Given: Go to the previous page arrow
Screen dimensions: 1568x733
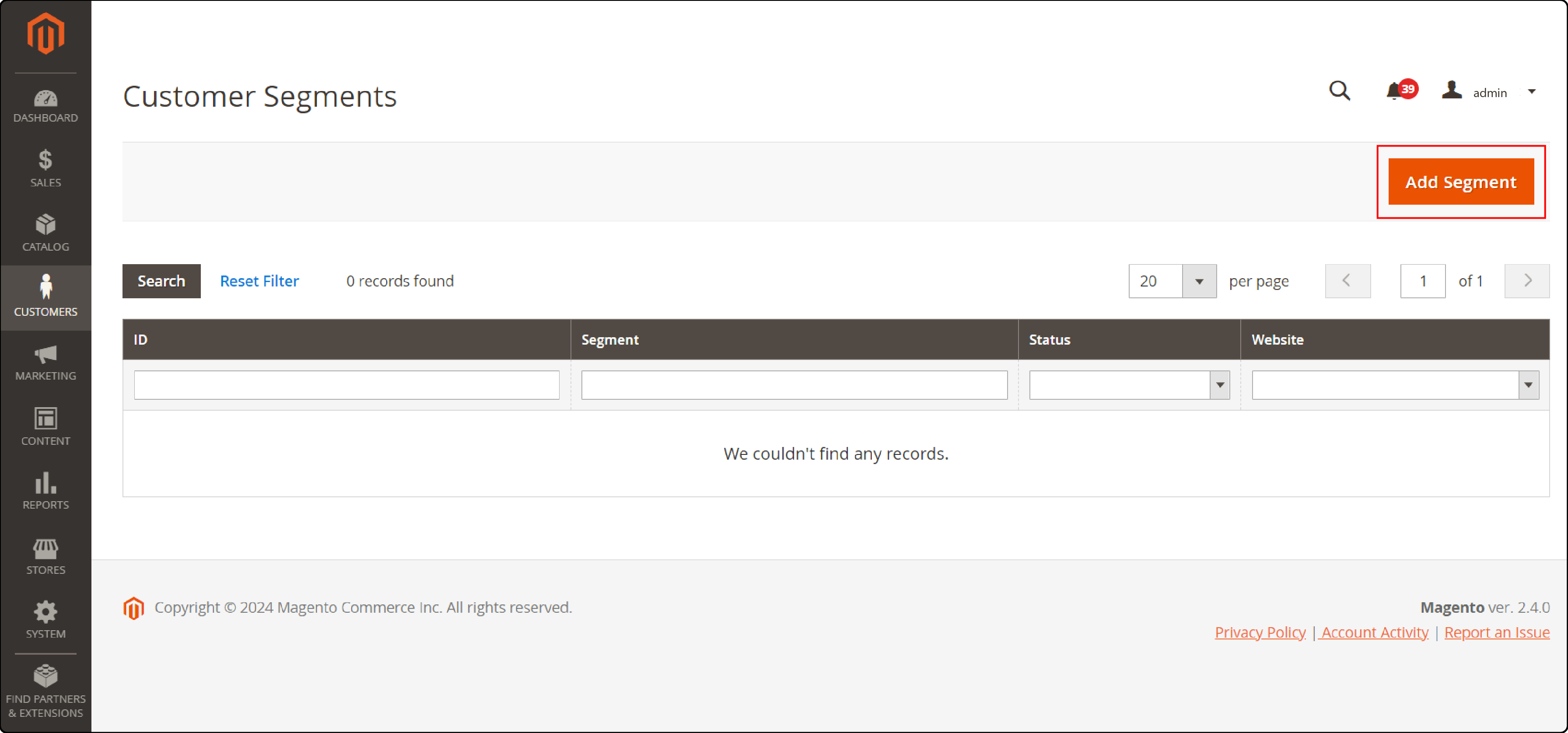Looking at the screenshot, I should pyautogui.click(x=1347, y=281).
